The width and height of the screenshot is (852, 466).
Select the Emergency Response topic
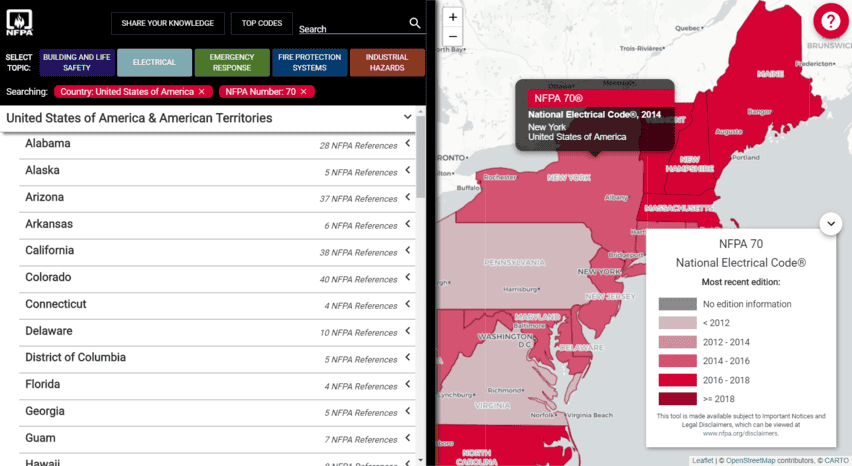pos(232,62)
